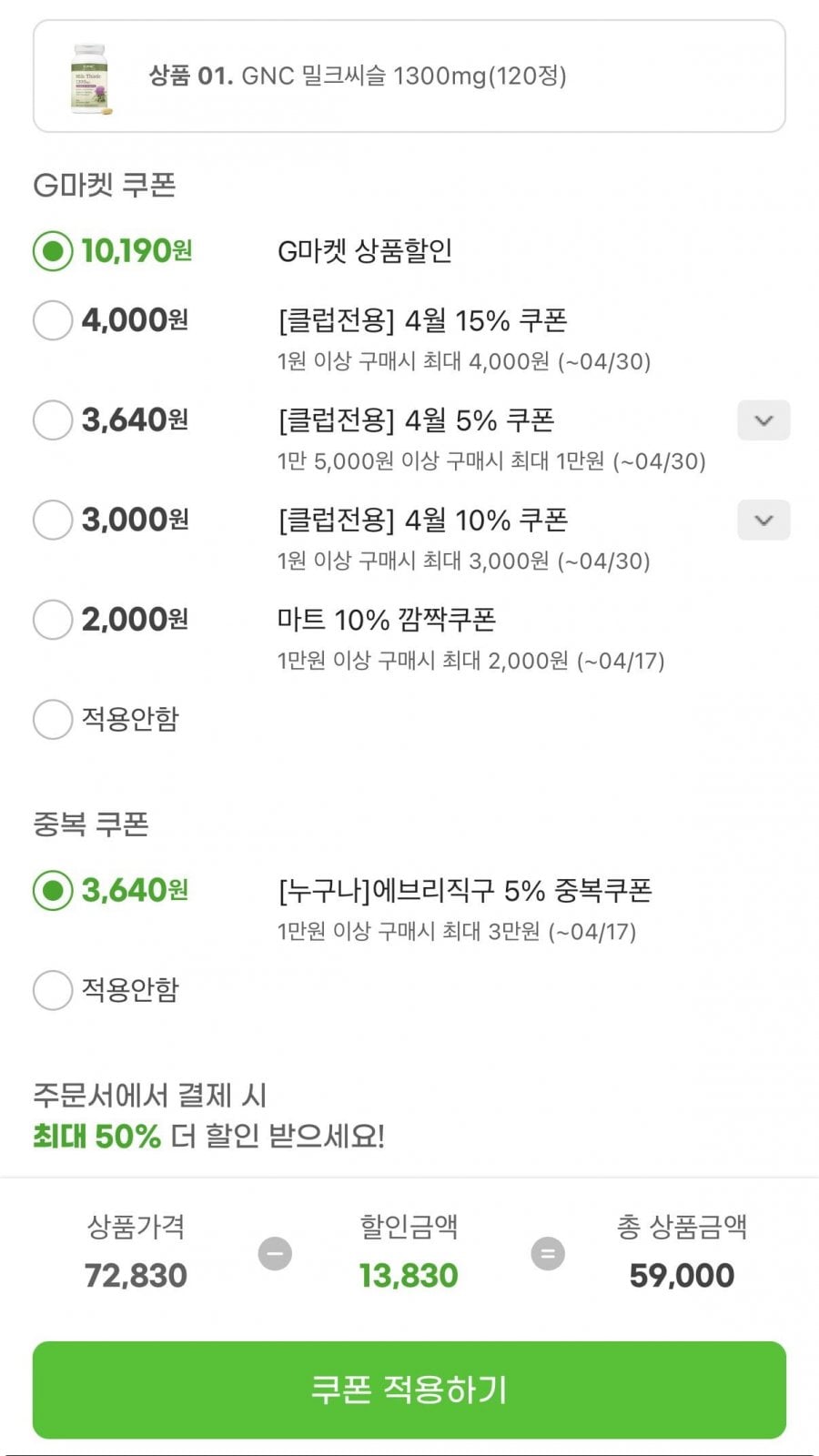Click the 59,000 총 상품금액 value
The image size is (819, 1456).
[x=682, y=1276]
